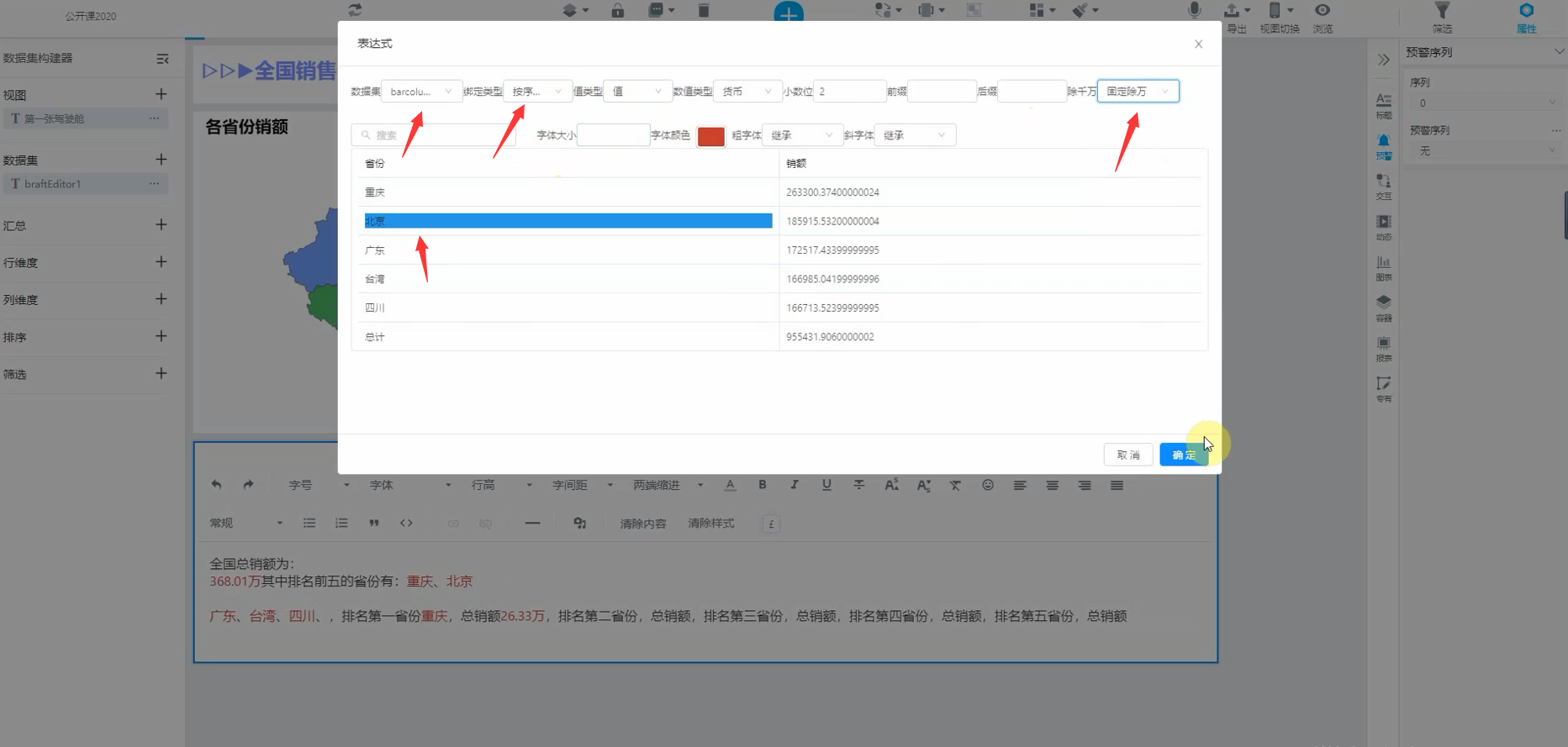The height and width of the screenshot is (747, 1568).
Task: Click the trash delete icon
Action: pos(704,10)
